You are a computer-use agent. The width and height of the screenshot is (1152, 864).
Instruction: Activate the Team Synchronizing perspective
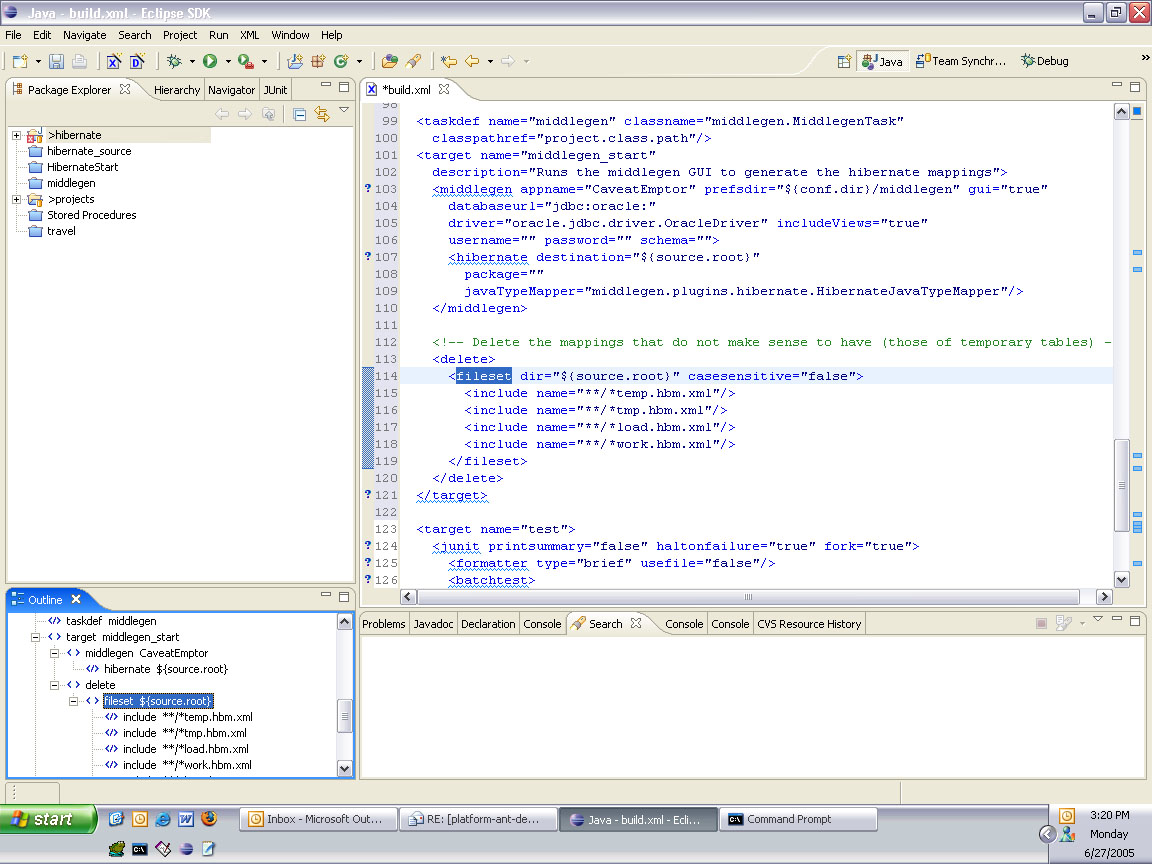pos(961,61)
